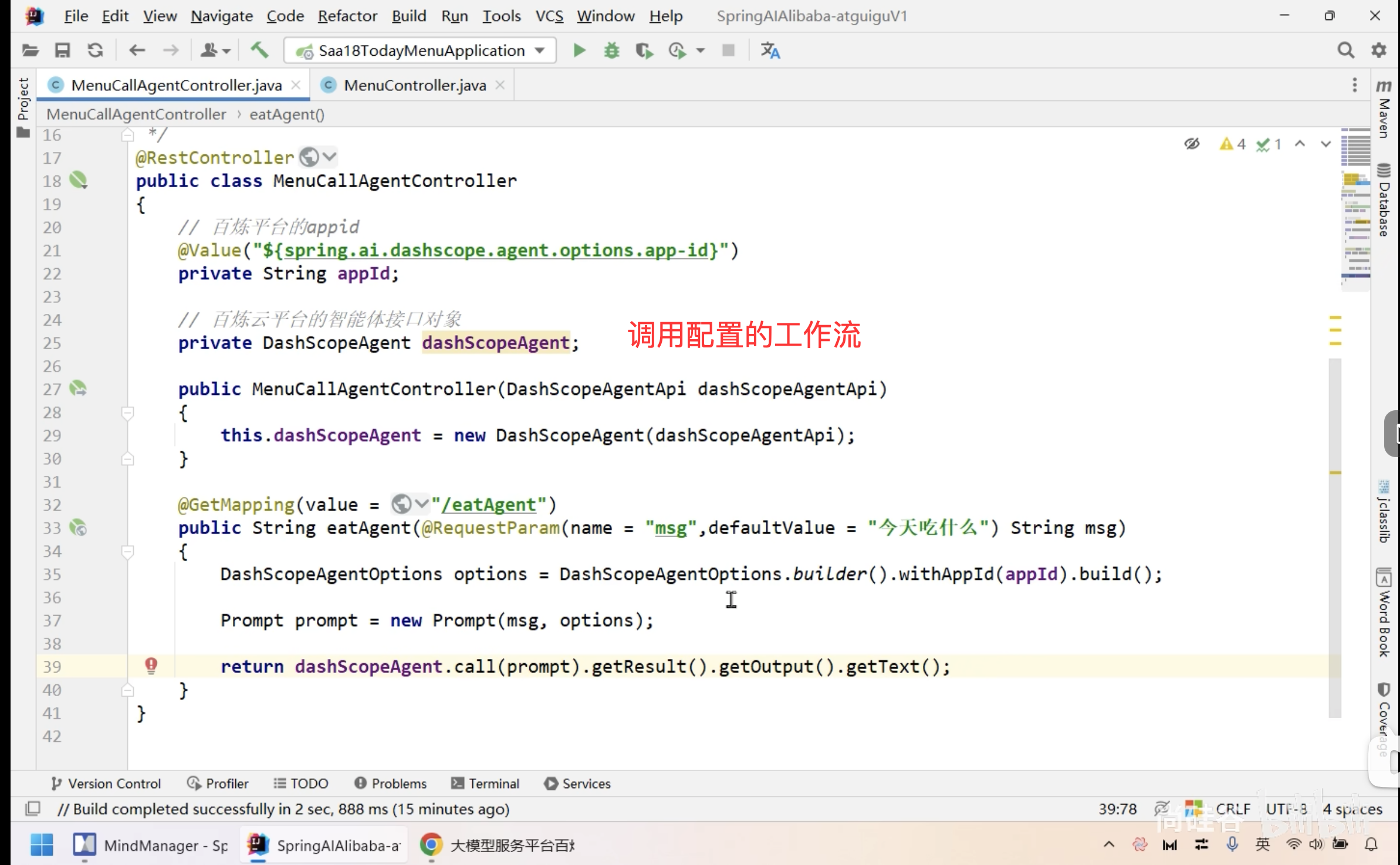
Task: Click Run with Coverage shield icon
Action: pos(644,50)
